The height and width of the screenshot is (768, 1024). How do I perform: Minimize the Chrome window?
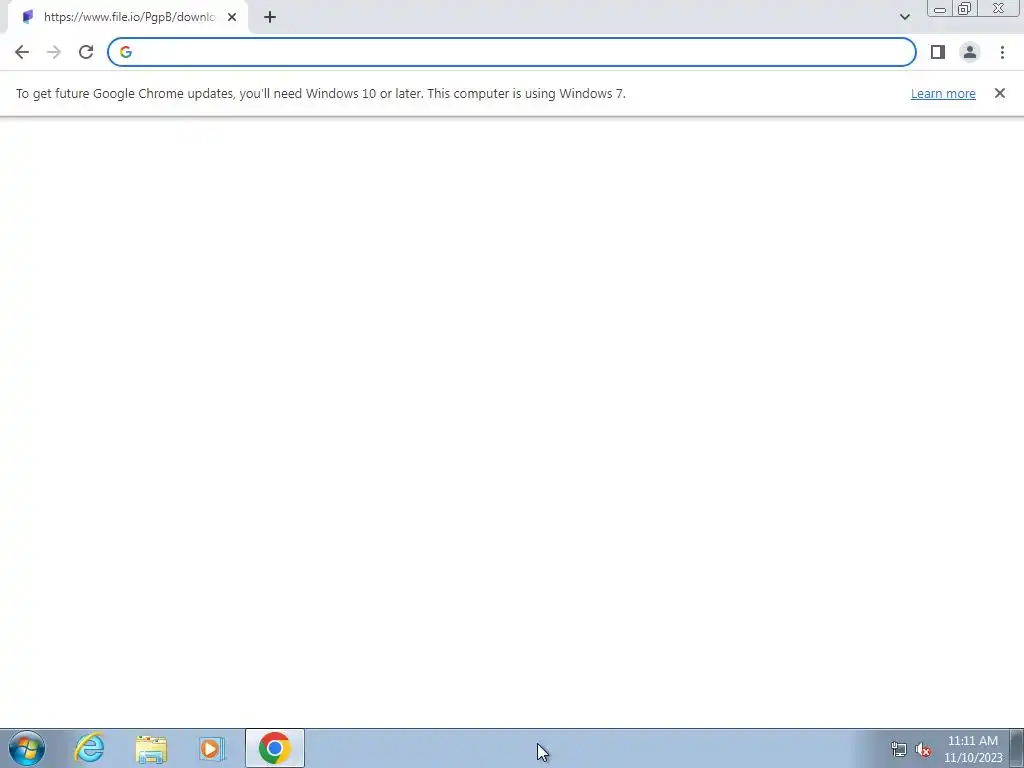click(940, 8)
